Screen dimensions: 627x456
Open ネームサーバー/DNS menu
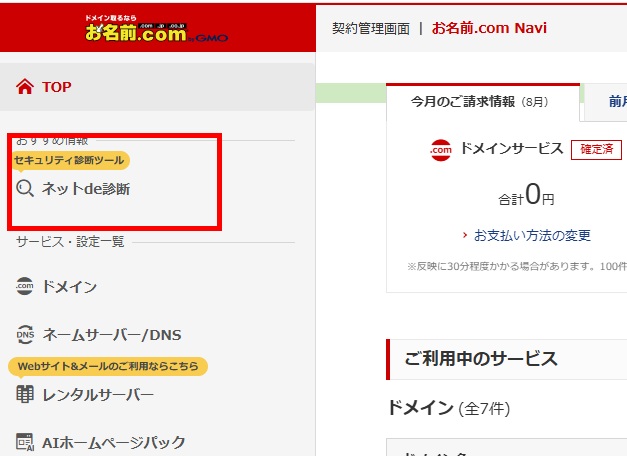112,335
